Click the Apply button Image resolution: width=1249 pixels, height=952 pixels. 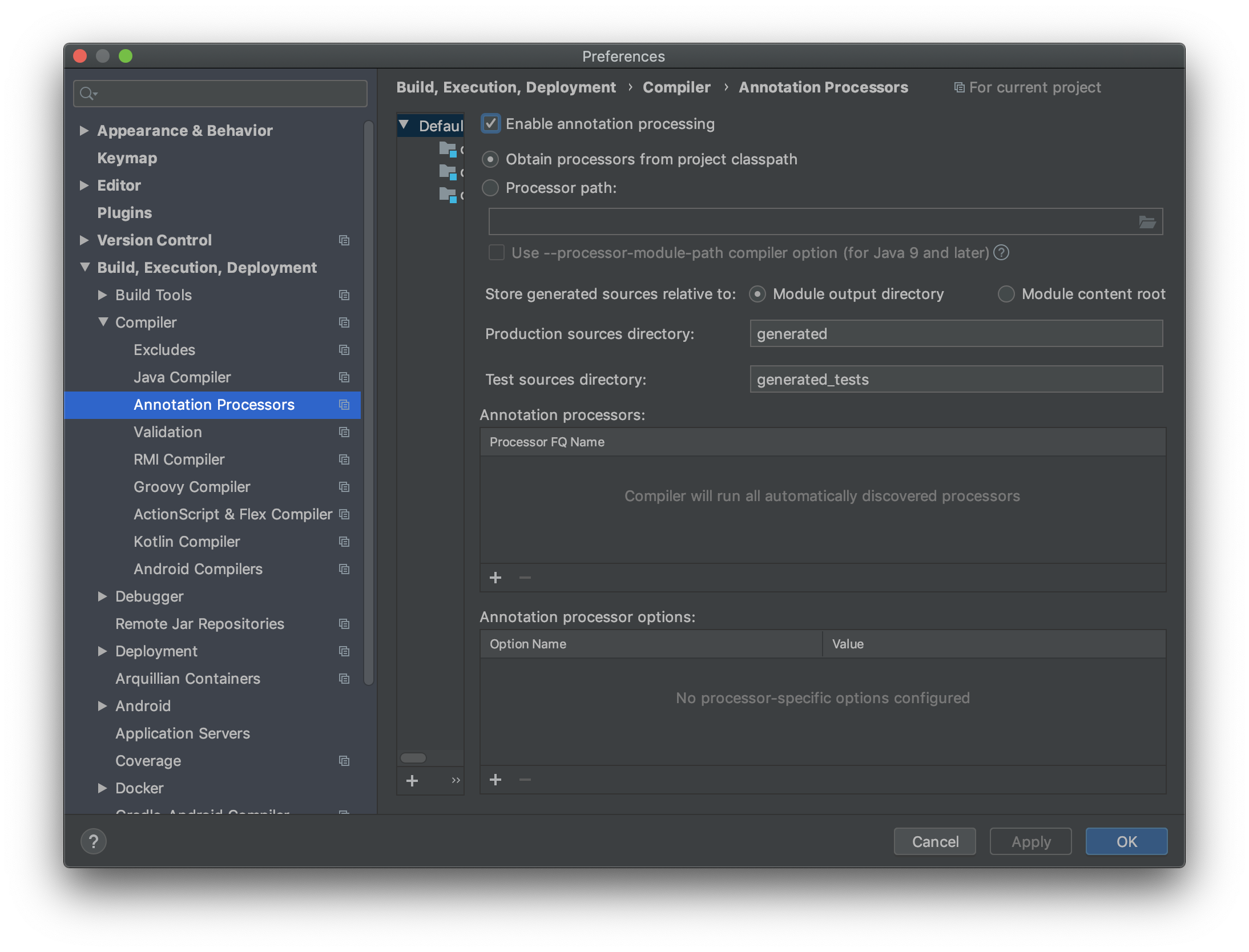tap(1031, 841)
